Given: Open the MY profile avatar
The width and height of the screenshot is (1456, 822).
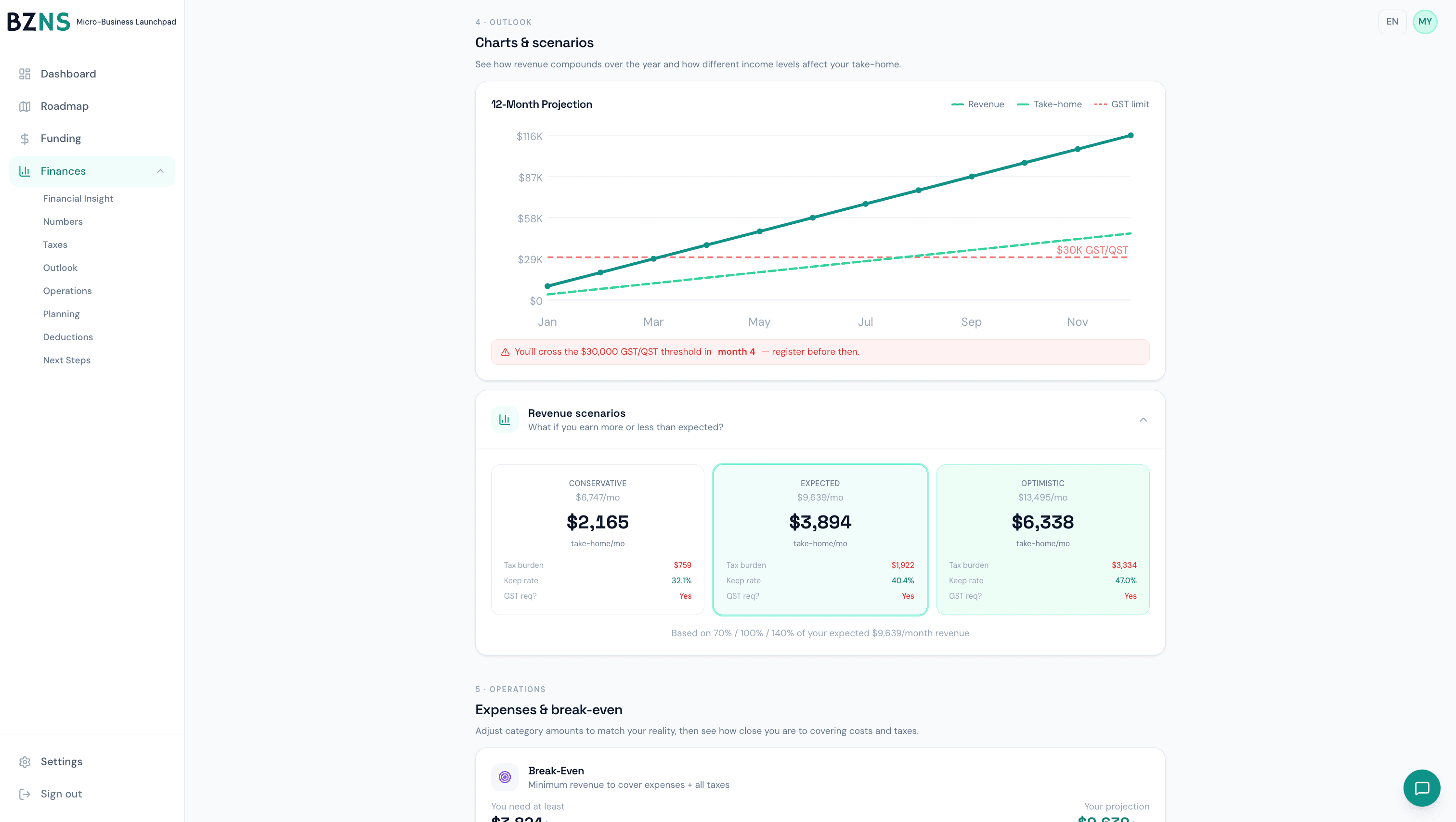Looking at the screenshot, I should 1425,22.
